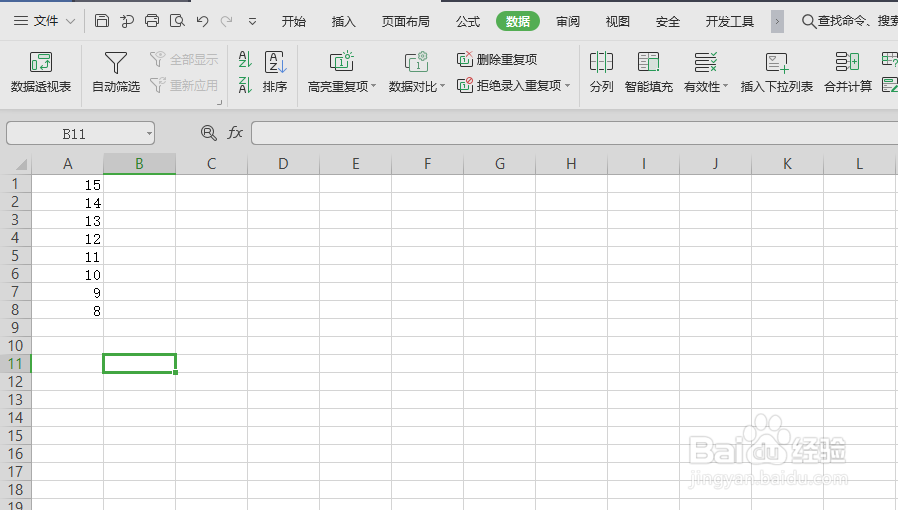
Task: Select the 数据 tab
Action: pos(518,21)
